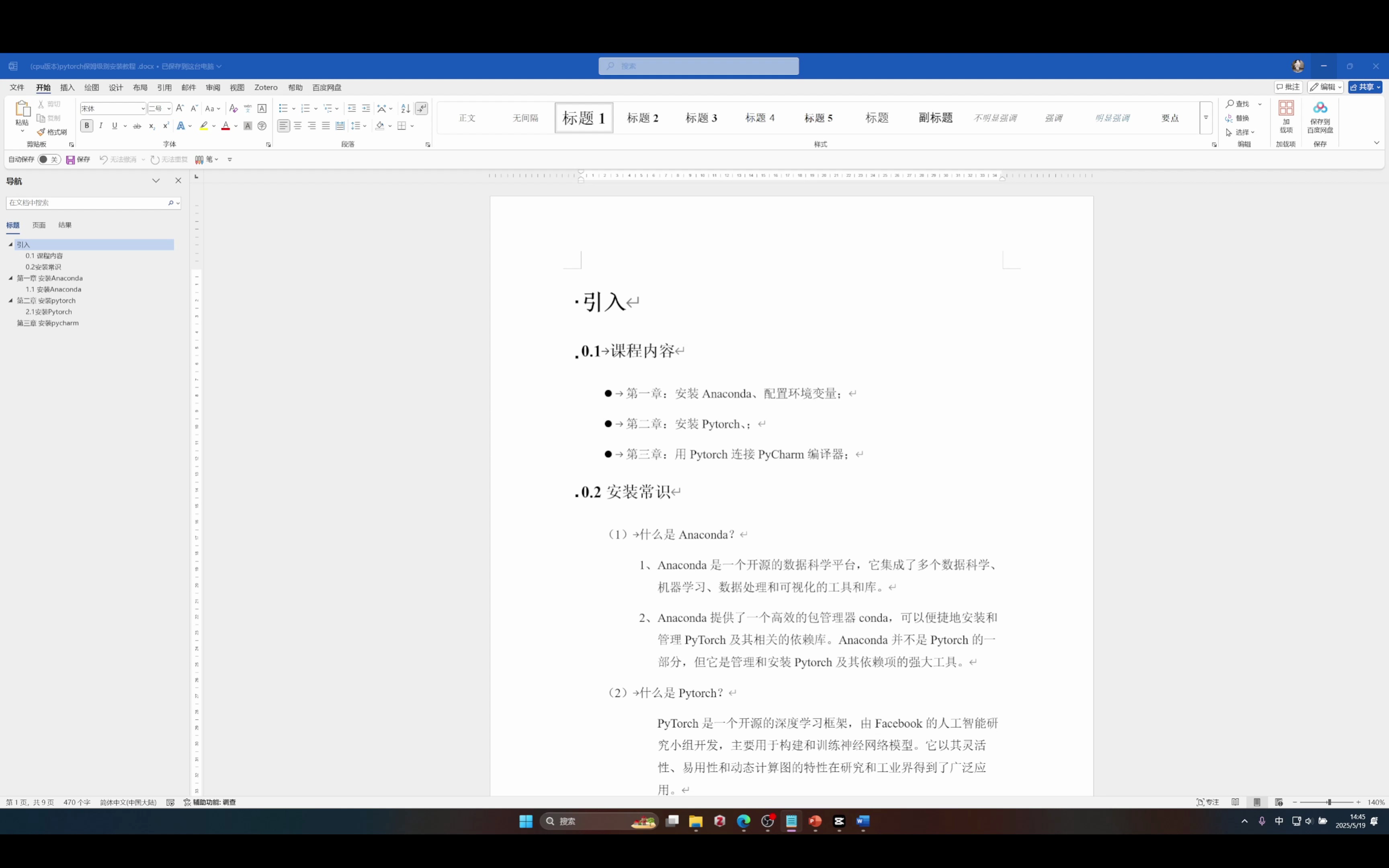Click the Clear All Formatting icon
Viewport: 1389px width, 868px height.
233,108
